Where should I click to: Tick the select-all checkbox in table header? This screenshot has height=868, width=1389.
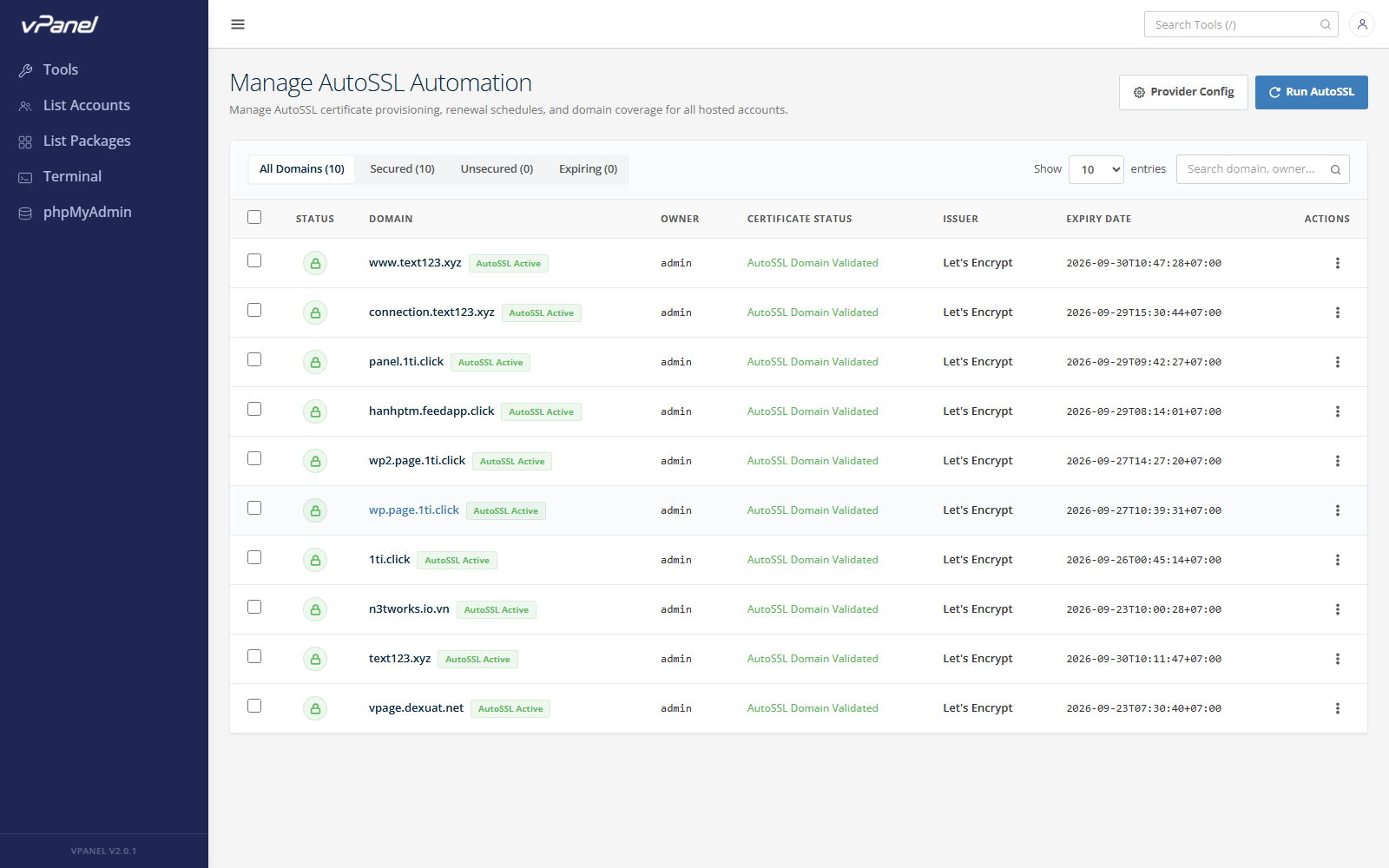pyautogui.click(x=254, y=217)
